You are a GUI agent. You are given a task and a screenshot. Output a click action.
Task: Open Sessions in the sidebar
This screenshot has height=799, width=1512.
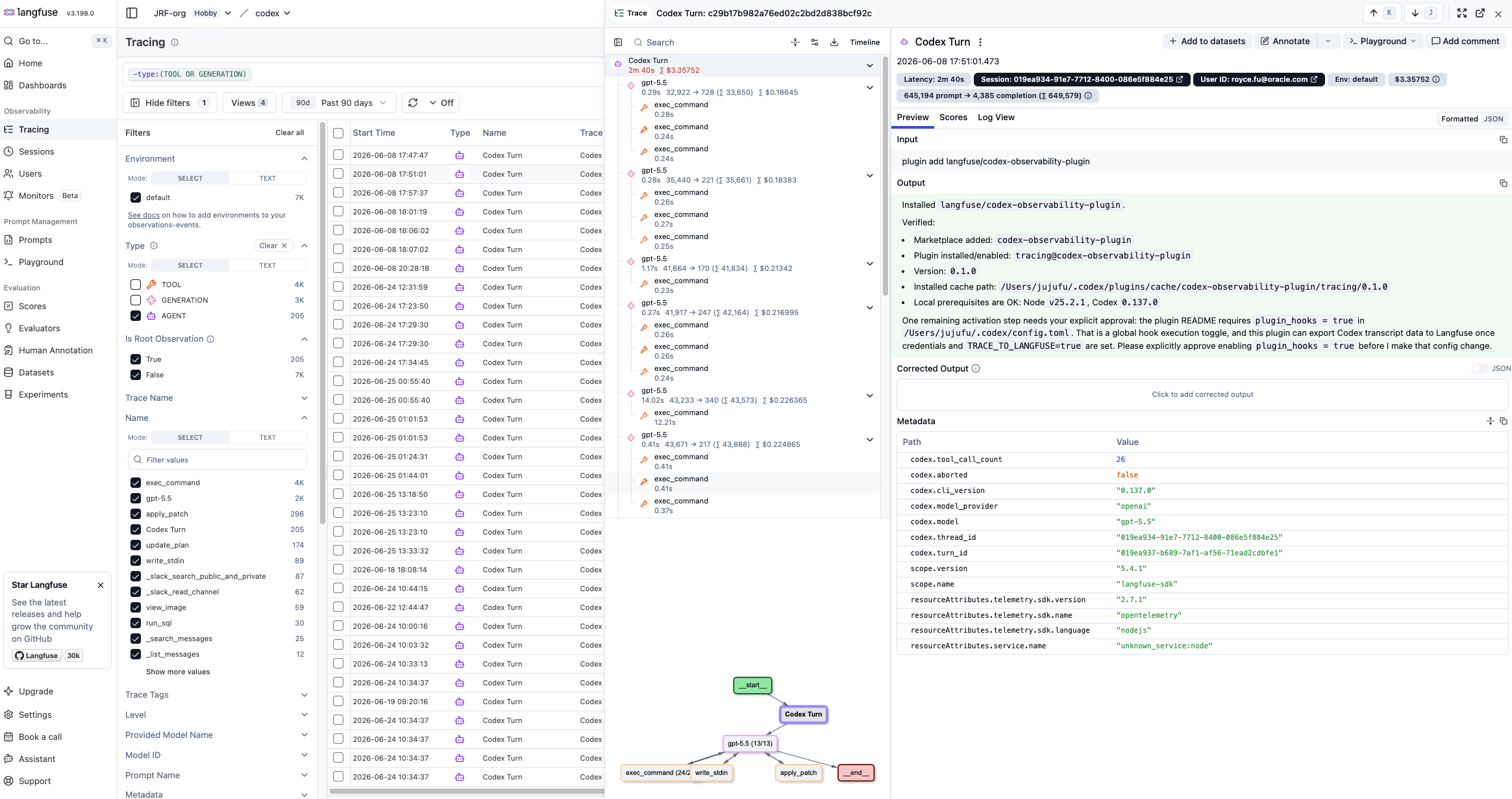pos(36,151)
